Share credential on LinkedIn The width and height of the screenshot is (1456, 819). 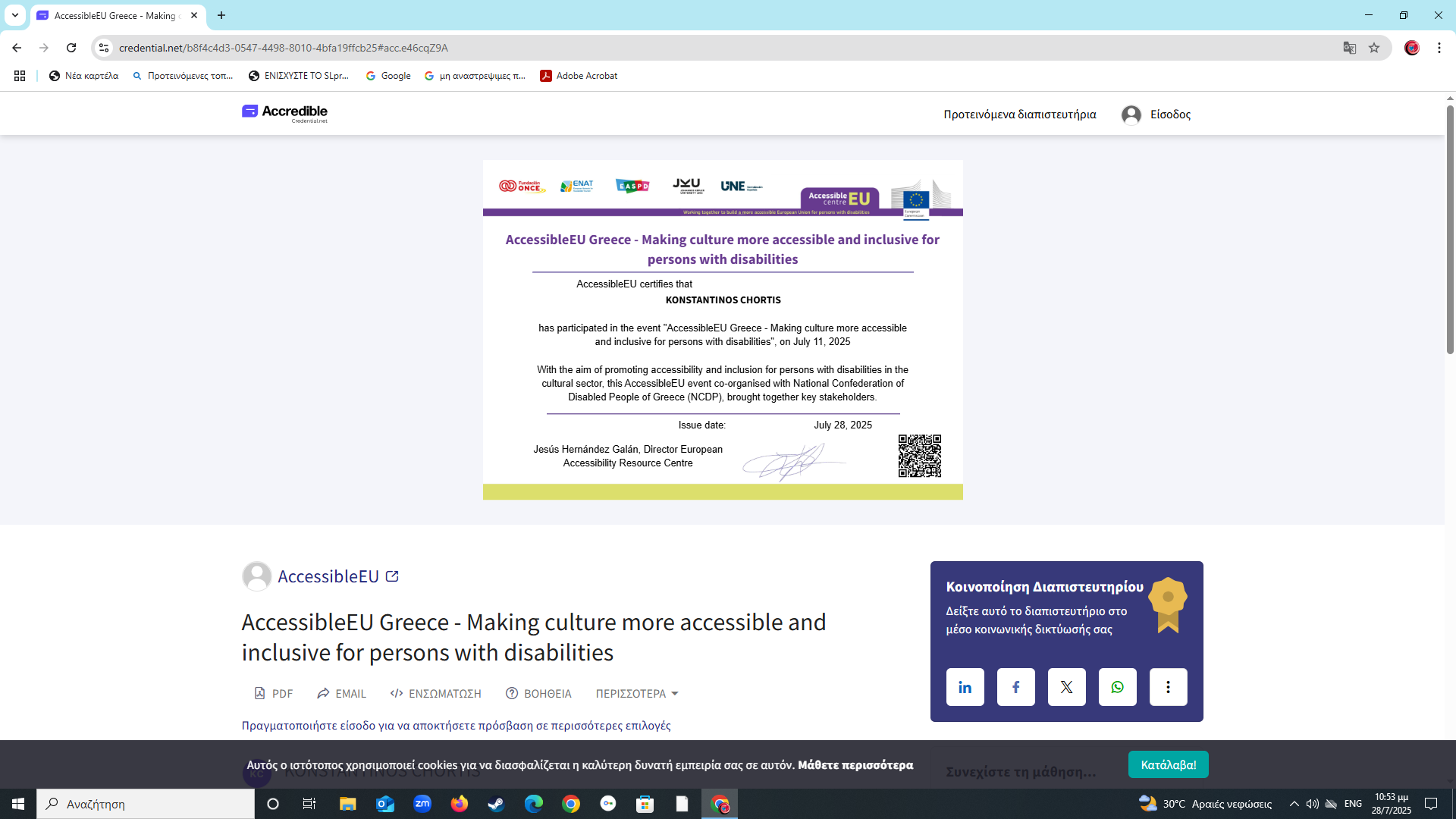(x=965, y=687)
